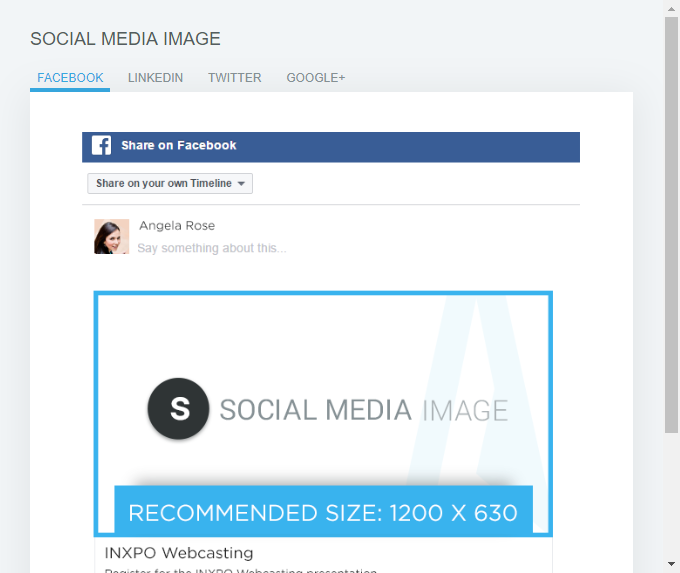This screenshot has width=680, height=573.
Task: Click the Share on Facebook header text
Action: tap(179, 145)
